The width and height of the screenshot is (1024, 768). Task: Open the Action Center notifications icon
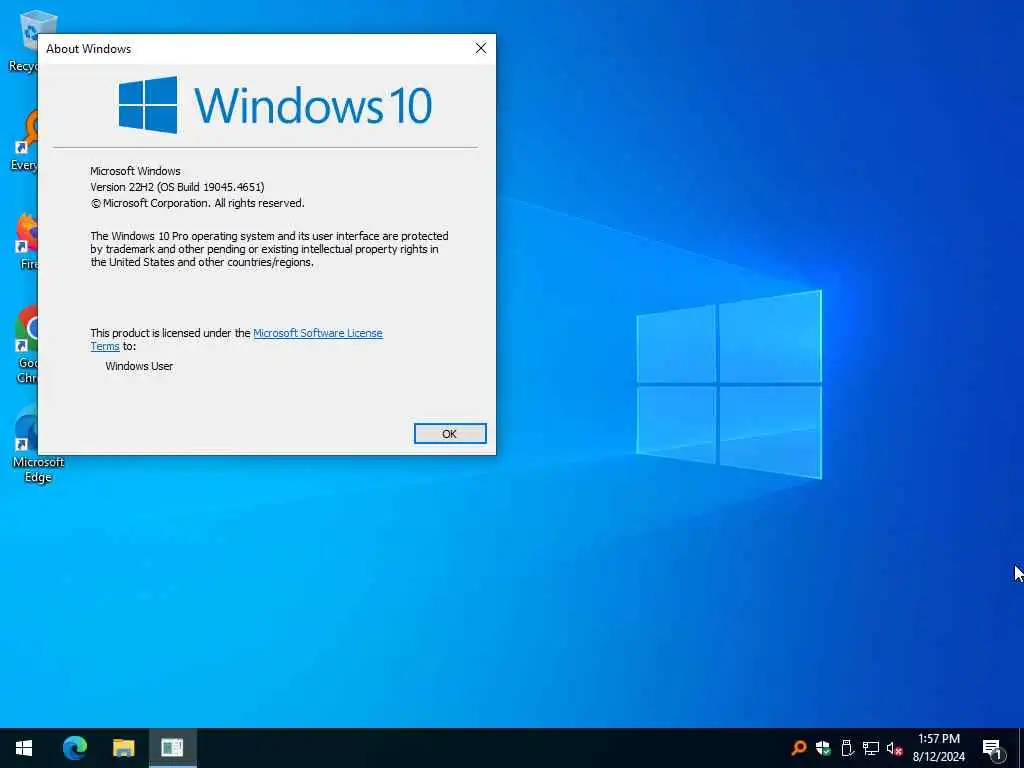[x=992, y=748]
